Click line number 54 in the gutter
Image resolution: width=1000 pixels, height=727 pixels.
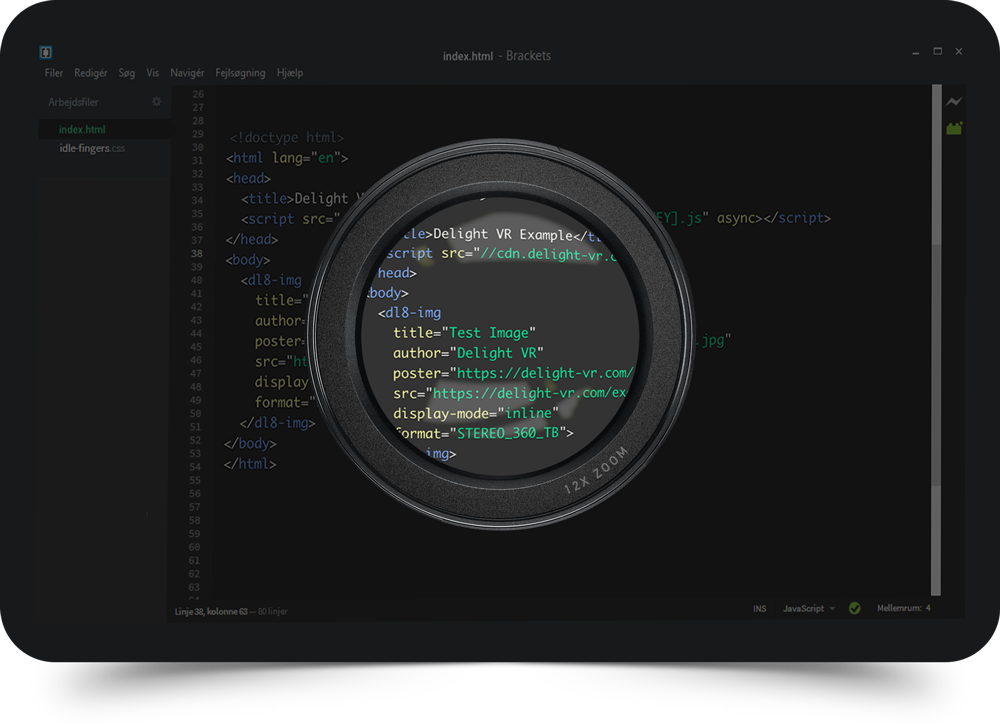click(x=195, y=467)
